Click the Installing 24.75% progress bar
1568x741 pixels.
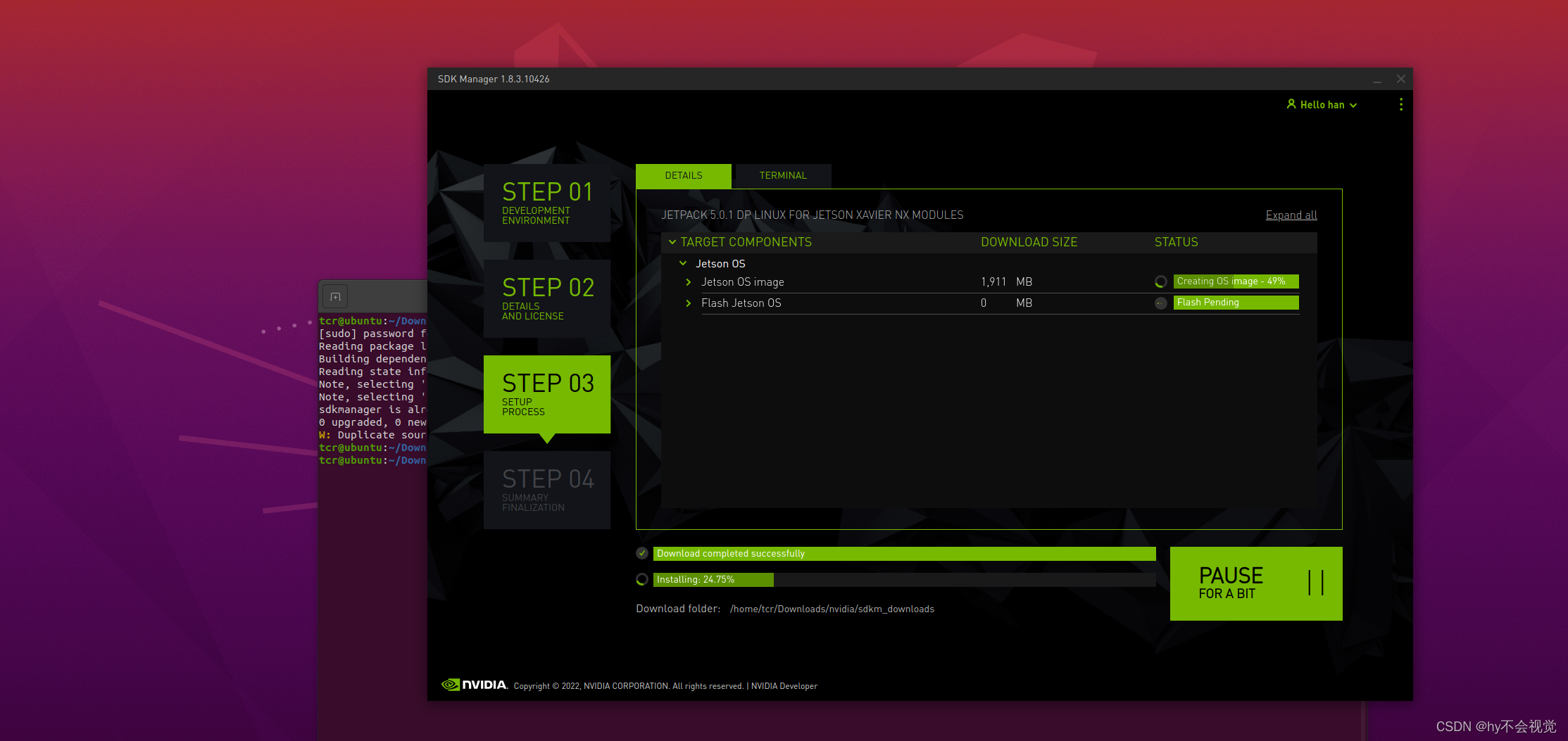[904, 580]
